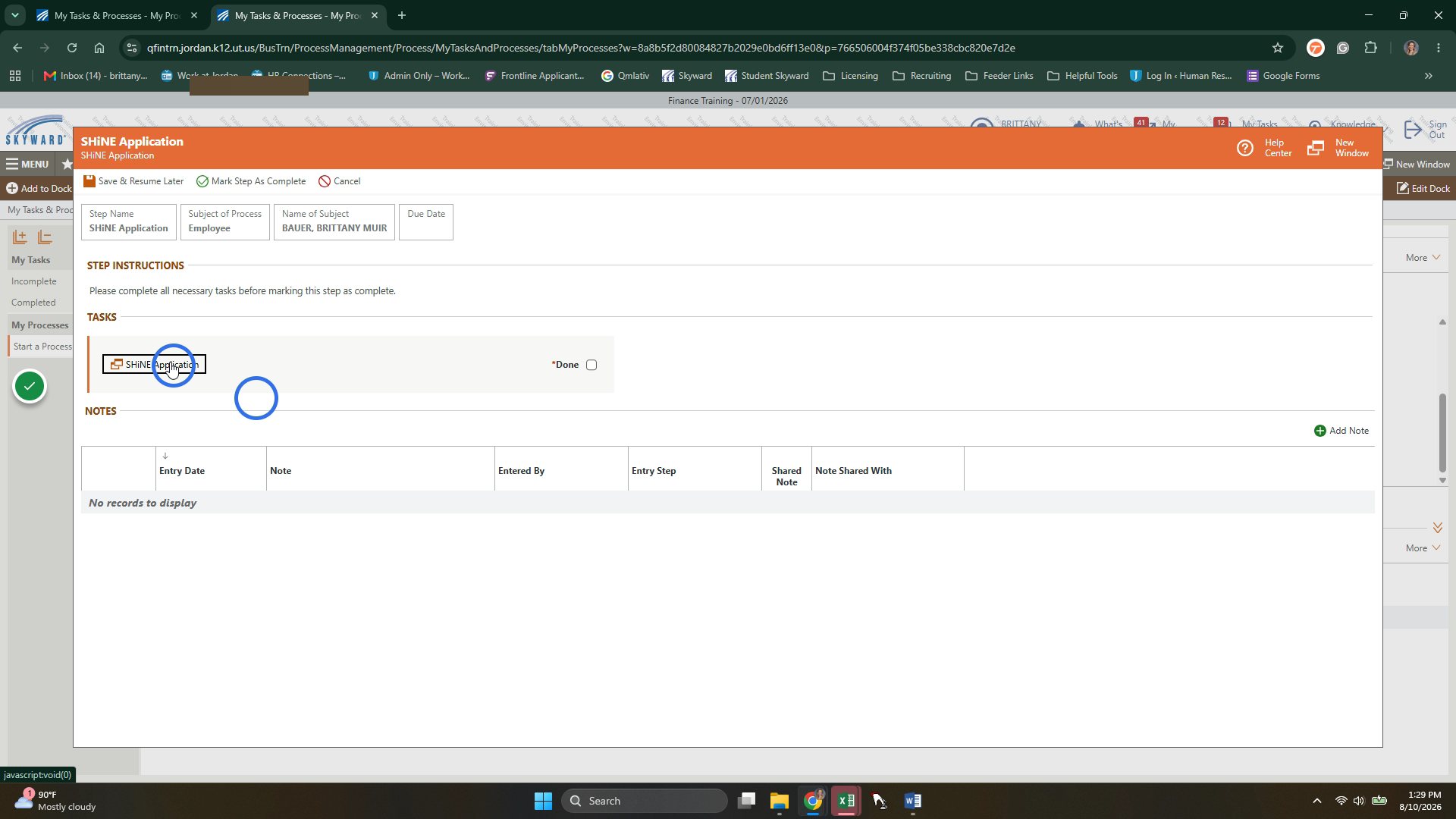1456x819 pixels.
Task: Select Completed under My Tasks
Action: point(33,303)
